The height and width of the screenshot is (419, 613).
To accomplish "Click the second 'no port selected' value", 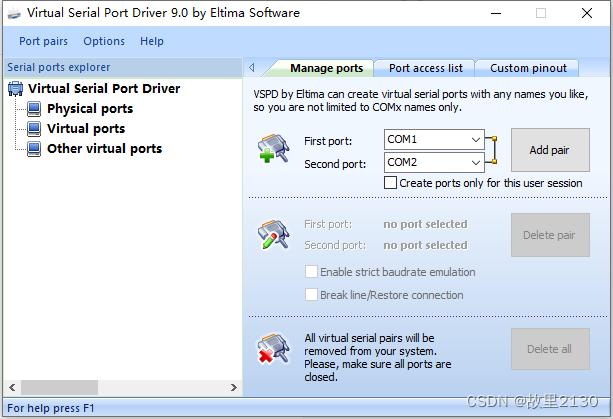I will [425, 245].
